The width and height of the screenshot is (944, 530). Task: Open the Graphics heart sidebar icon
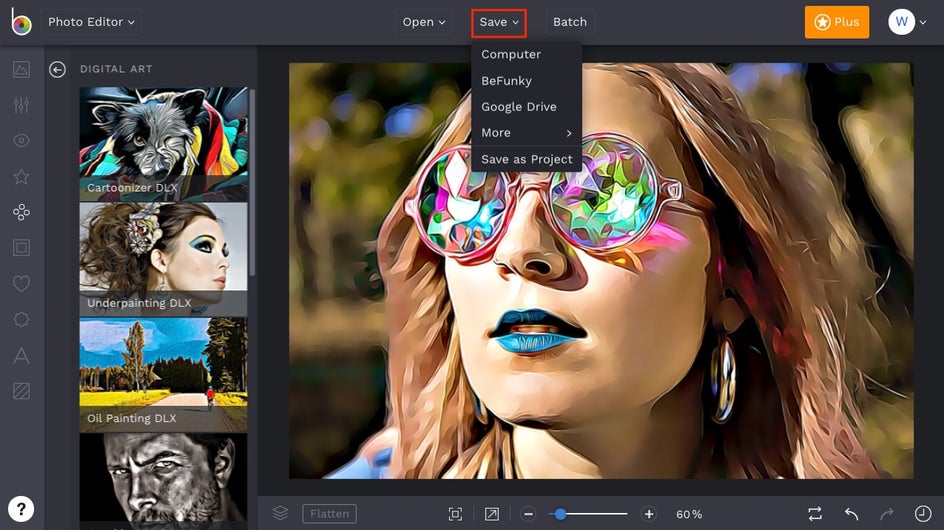(21, 284)
